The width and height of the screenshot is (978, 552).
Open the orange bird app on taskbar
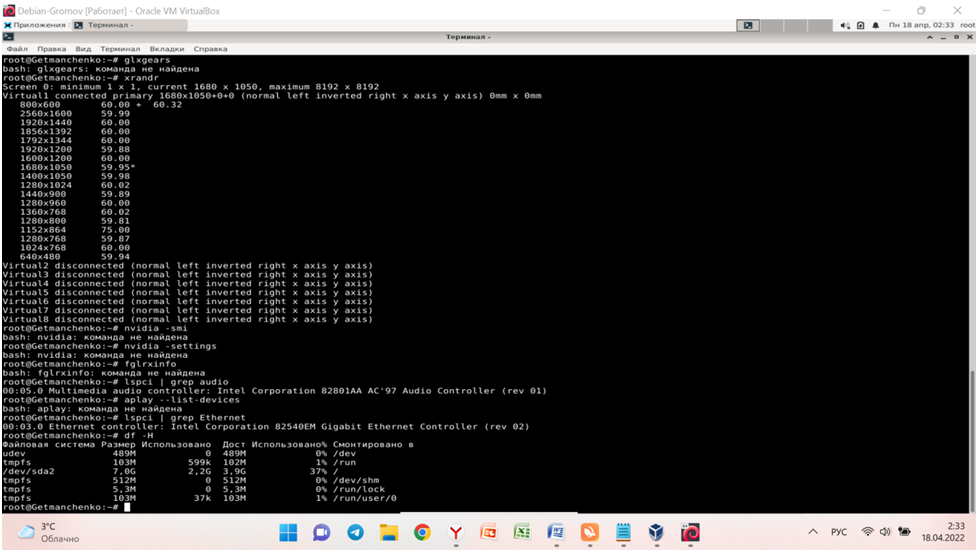(x=589, y=532)
